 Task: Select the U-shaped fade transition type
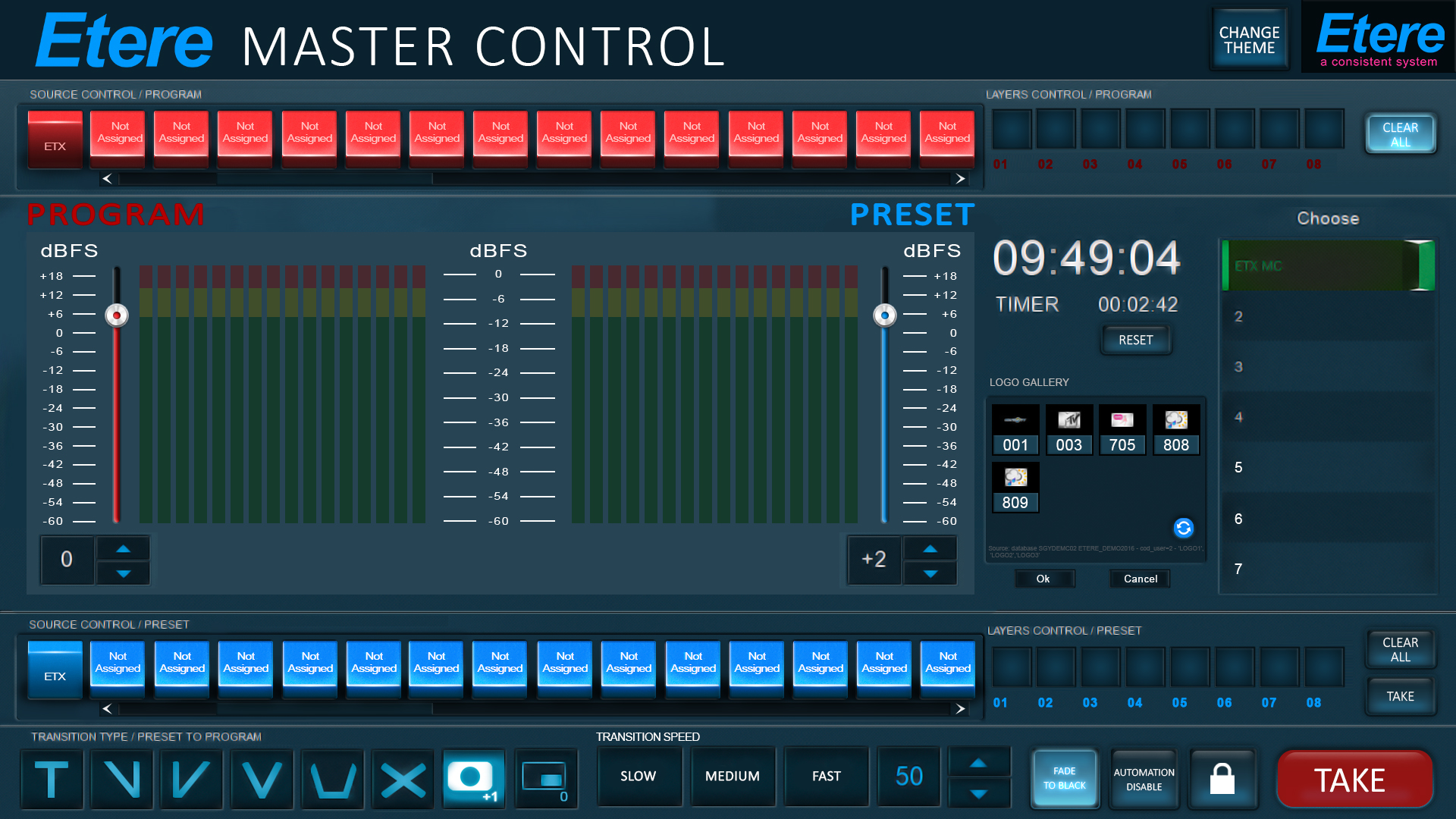point(332,779)
